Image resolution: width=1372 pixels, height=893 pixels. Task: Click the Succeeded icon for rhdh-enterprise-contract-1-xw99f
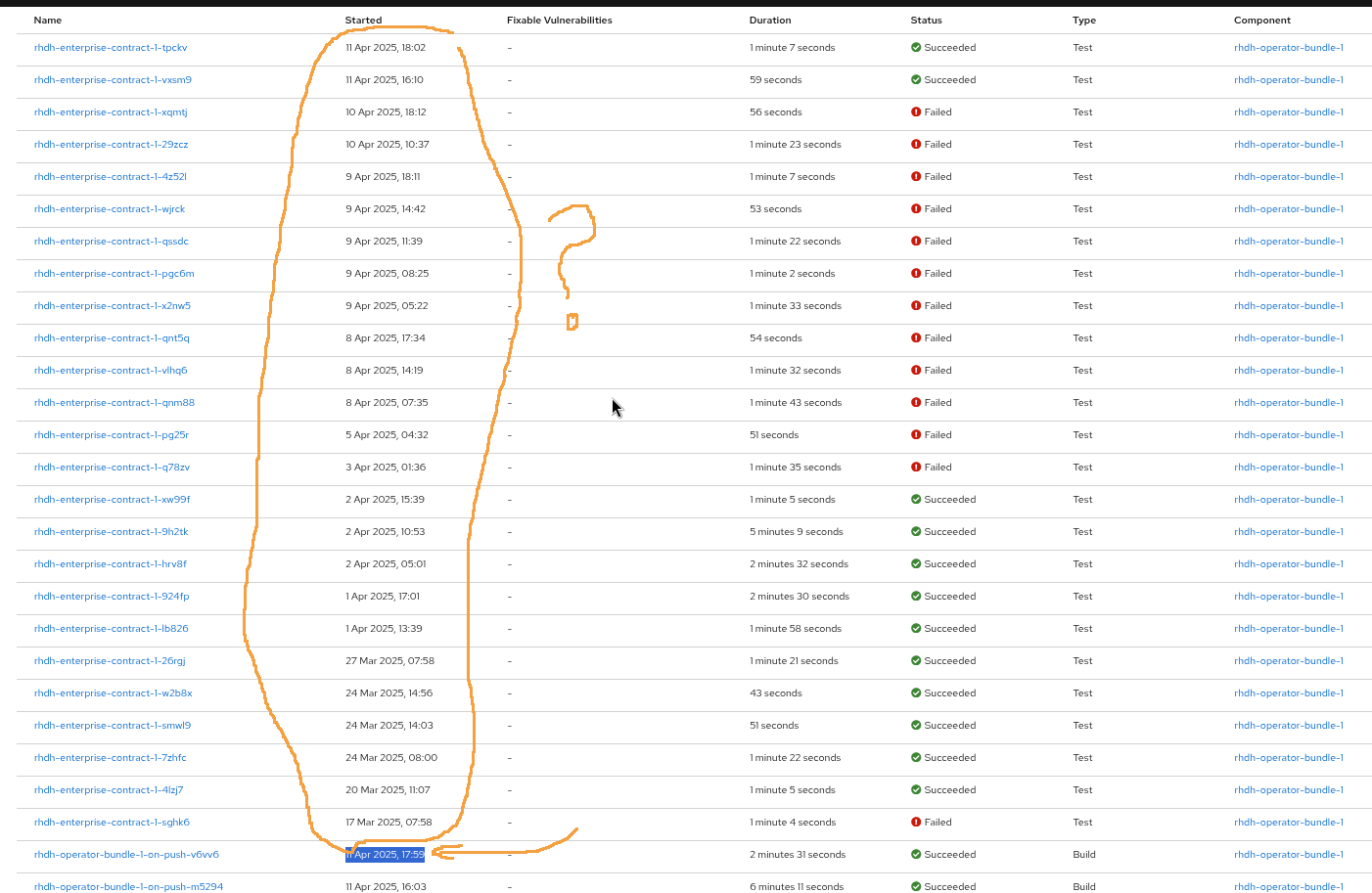916,499
